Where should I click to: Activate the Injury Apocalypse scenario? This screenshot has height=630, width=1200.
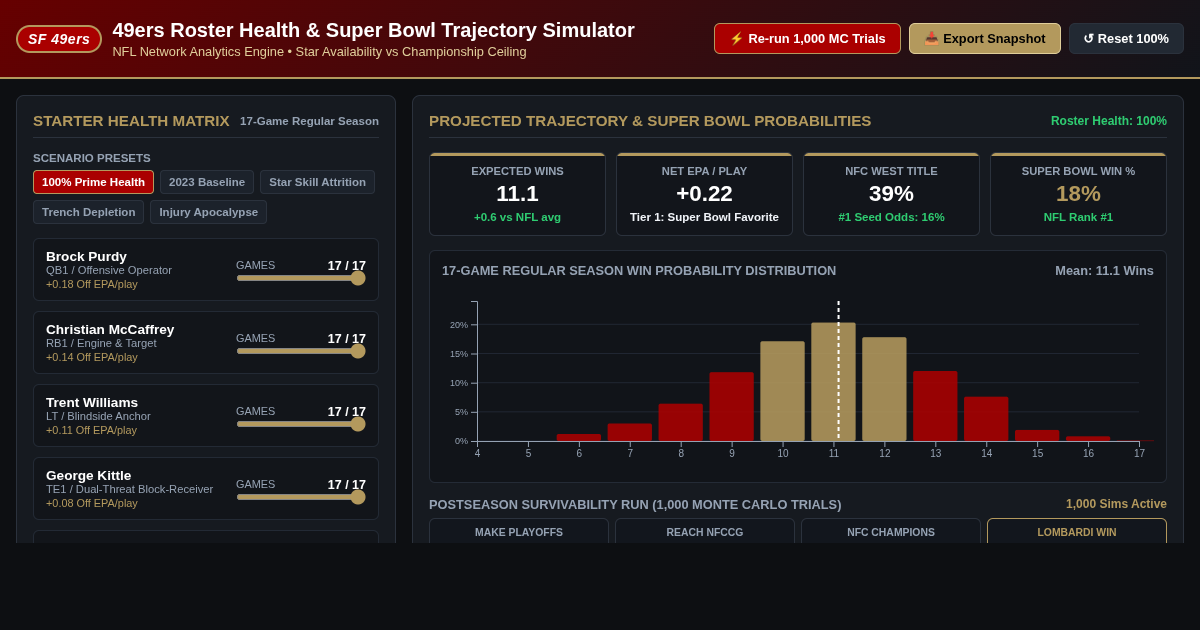[x=208, y=212]
